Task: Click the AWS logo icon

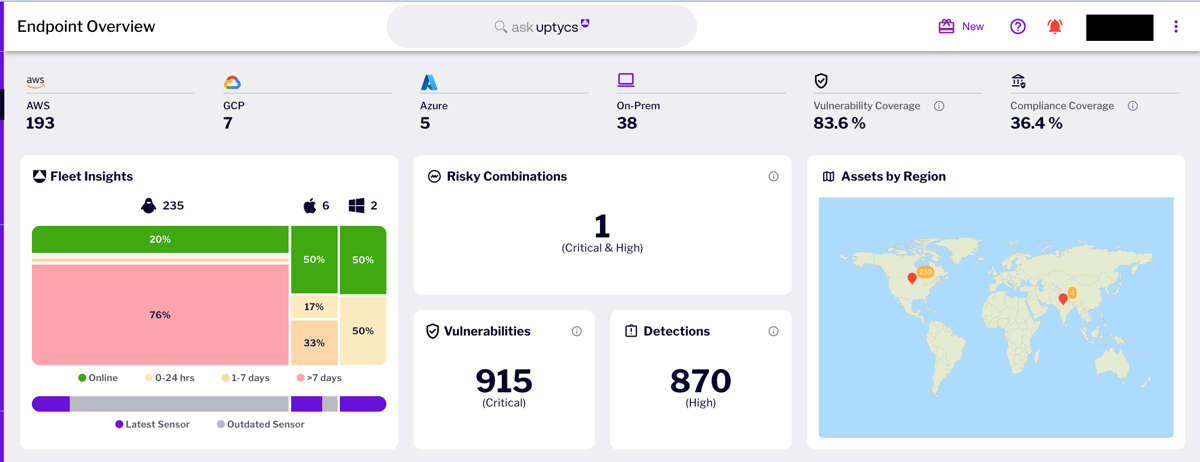Action: 36,82
